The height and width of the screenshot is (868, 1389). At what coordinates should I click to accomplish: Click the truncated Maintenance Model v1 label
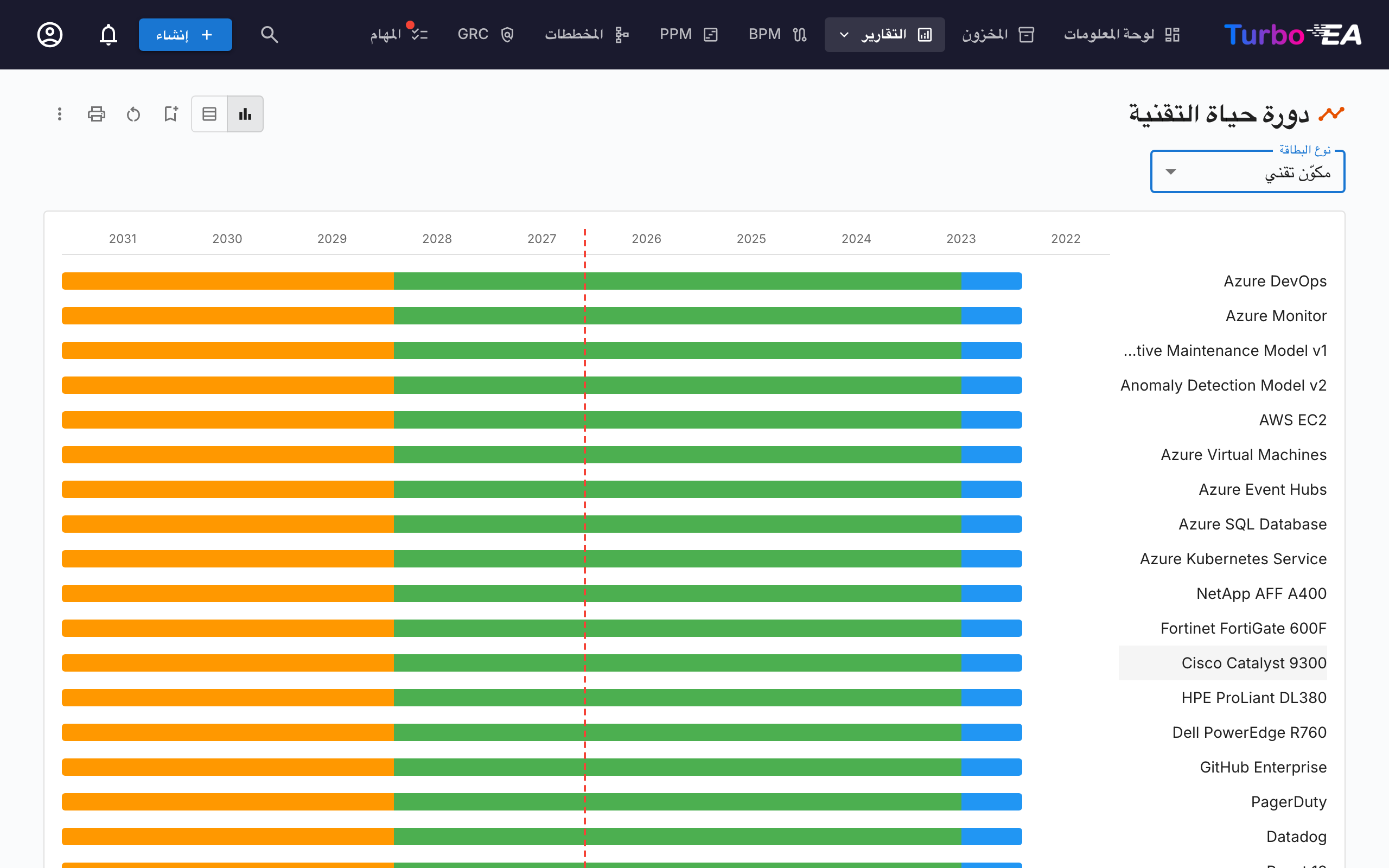point(1225,351)
